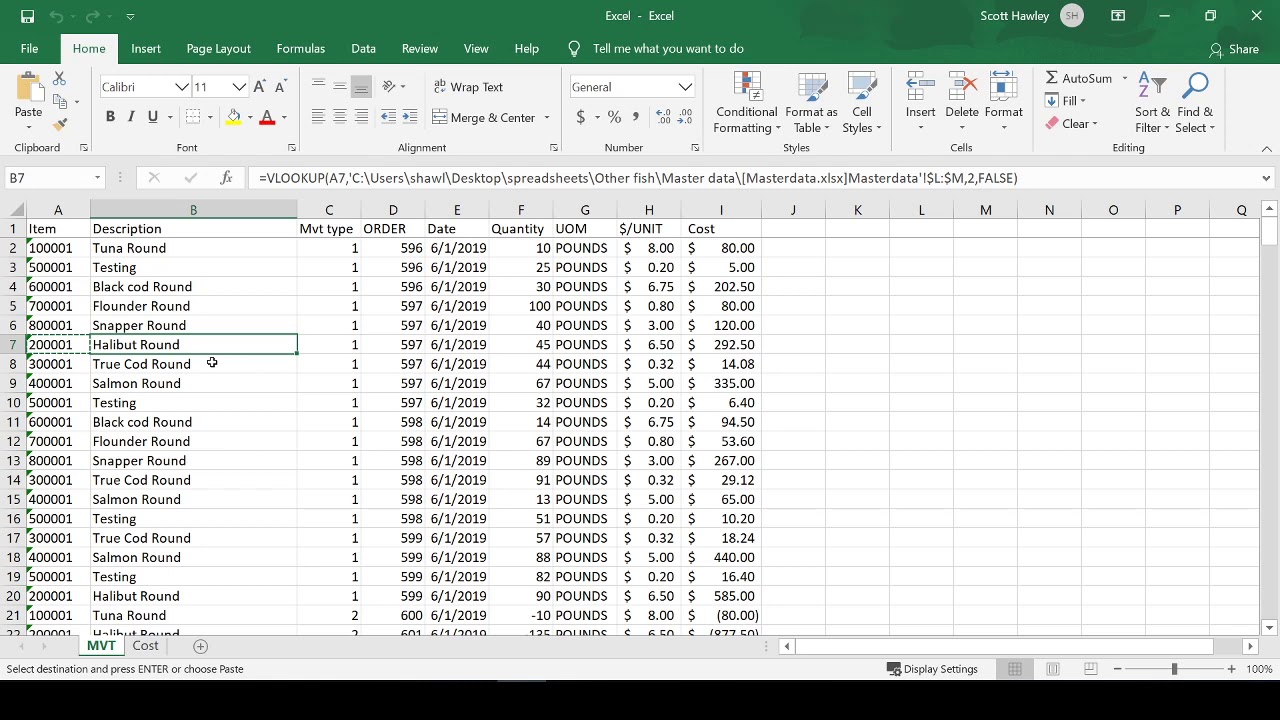1280x720 pixels.
Task: Toggle Bold formatting
Action: tap(110, 117)
